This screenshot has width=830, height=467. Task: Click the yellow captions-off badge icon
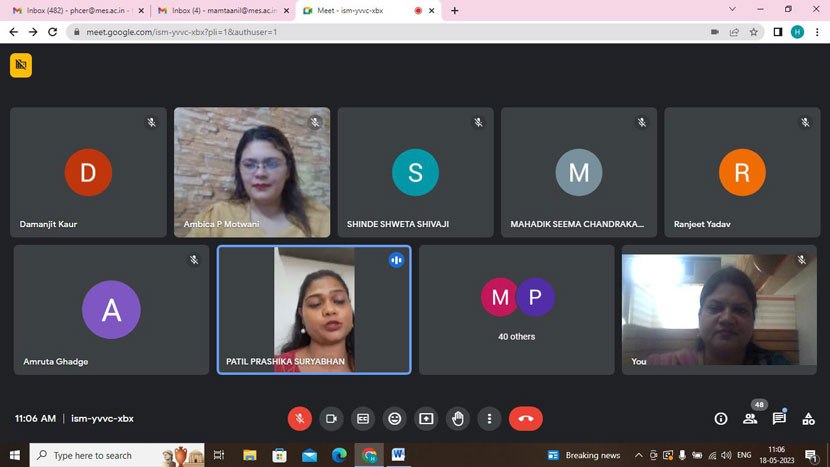click(21, 65)
